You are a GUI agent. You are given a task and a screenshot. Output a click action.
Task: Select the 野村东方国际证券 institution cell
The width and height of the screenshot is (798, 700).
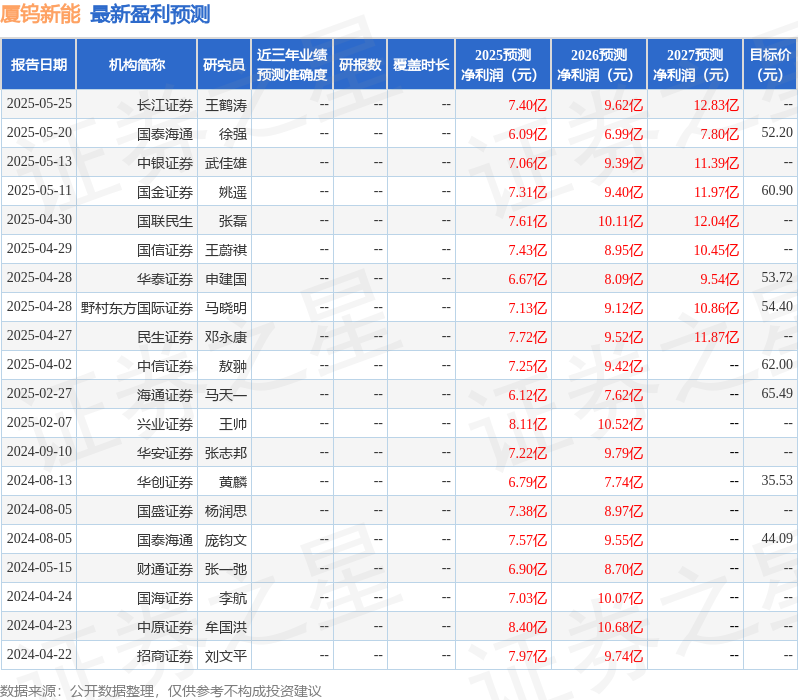tap(137, 308)
